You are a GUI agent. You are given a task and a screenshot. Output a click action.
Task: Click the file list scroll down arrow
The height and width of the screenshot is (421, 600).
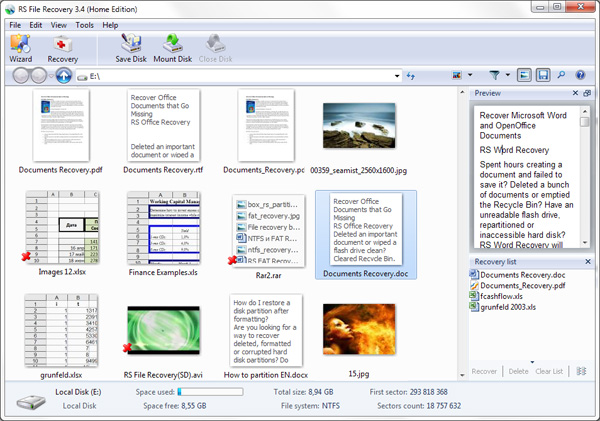[462, 375]
